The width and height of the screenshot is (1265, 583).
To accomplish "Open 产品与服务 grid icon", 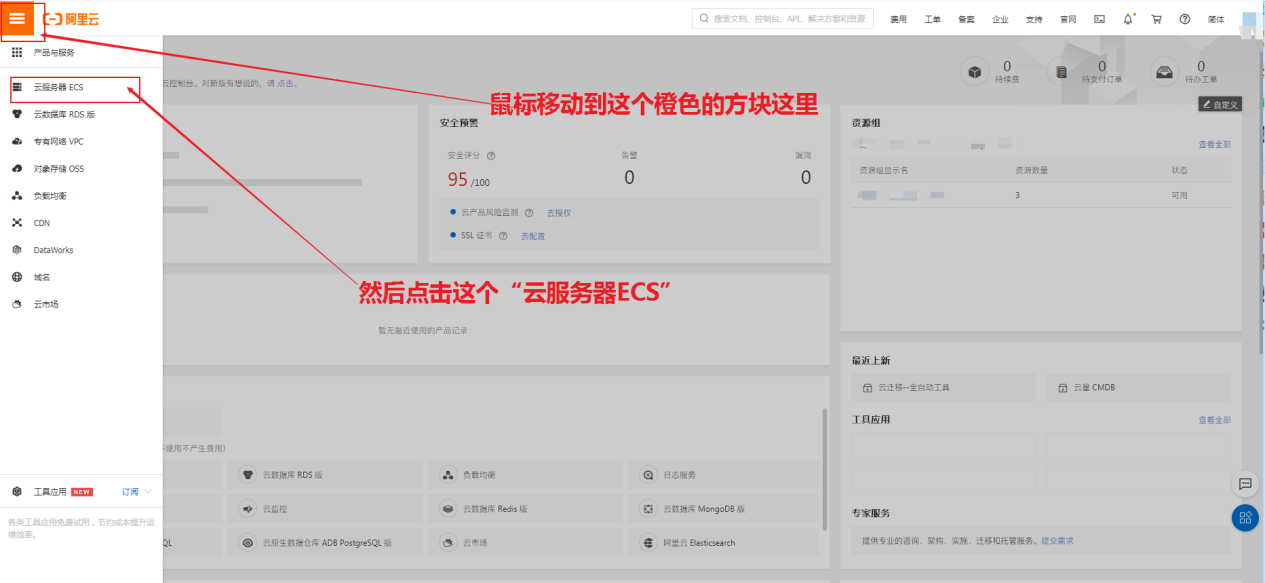I will [x=17, y=52].
